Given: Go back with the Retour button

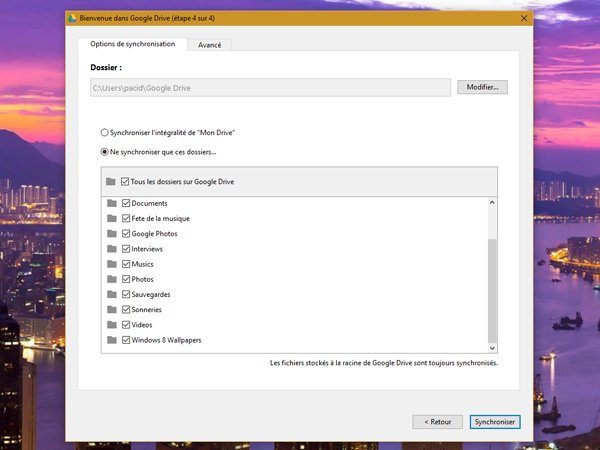Looking at the screenshot, I should point(437,422).
